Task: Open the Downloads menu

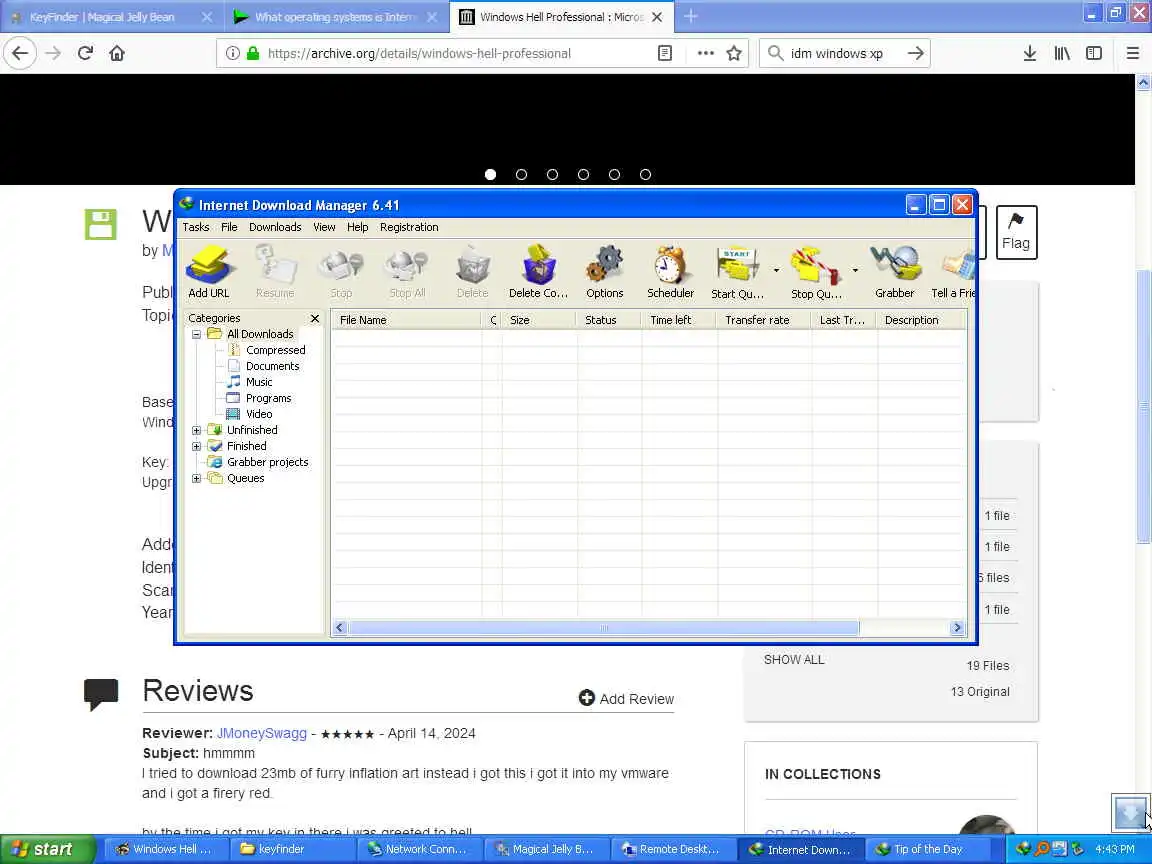Action: pos(275,227)
